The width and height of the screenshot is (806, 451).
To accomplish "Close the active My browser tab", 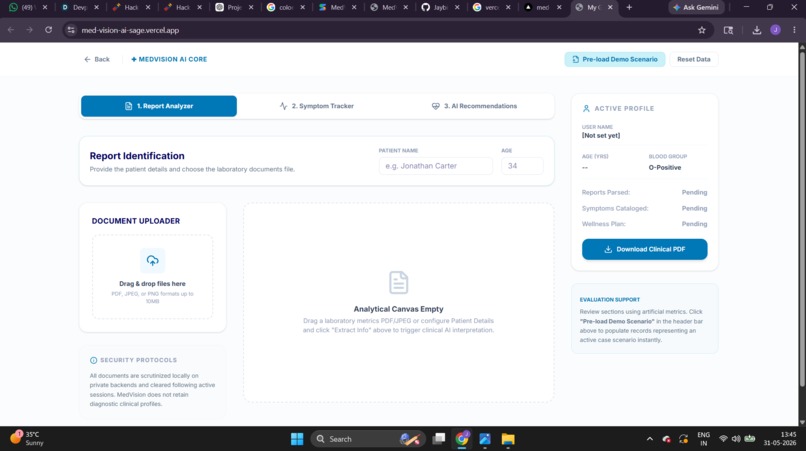I will 610,7.
